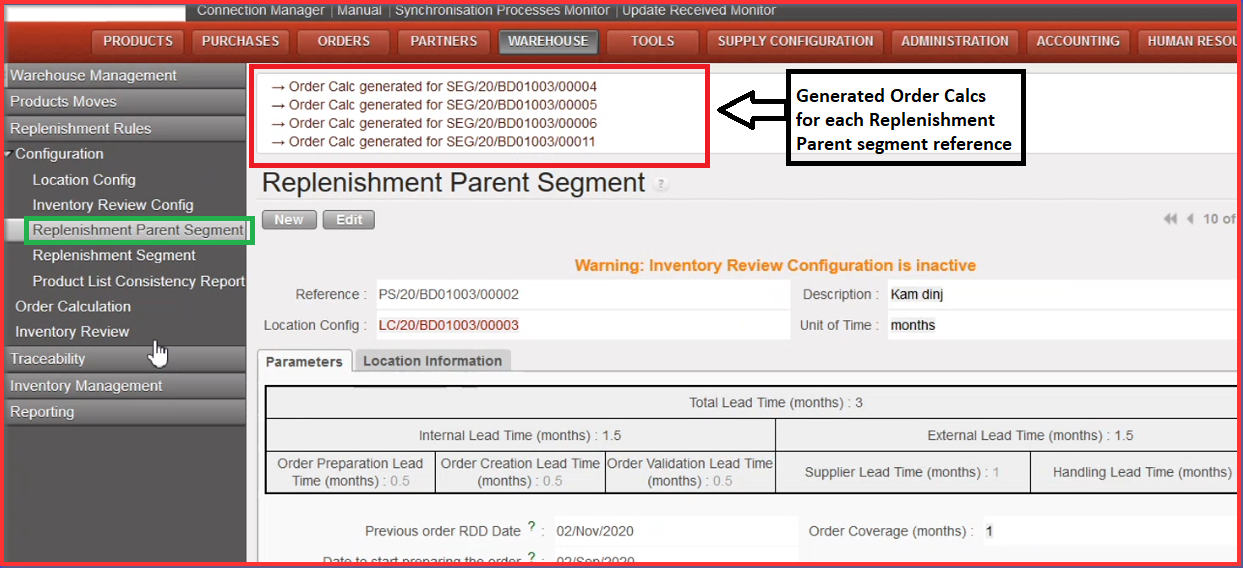Open Product List Consistency Report in sidebar
This screenshot has height=568, width=1243.
[139, 281]
